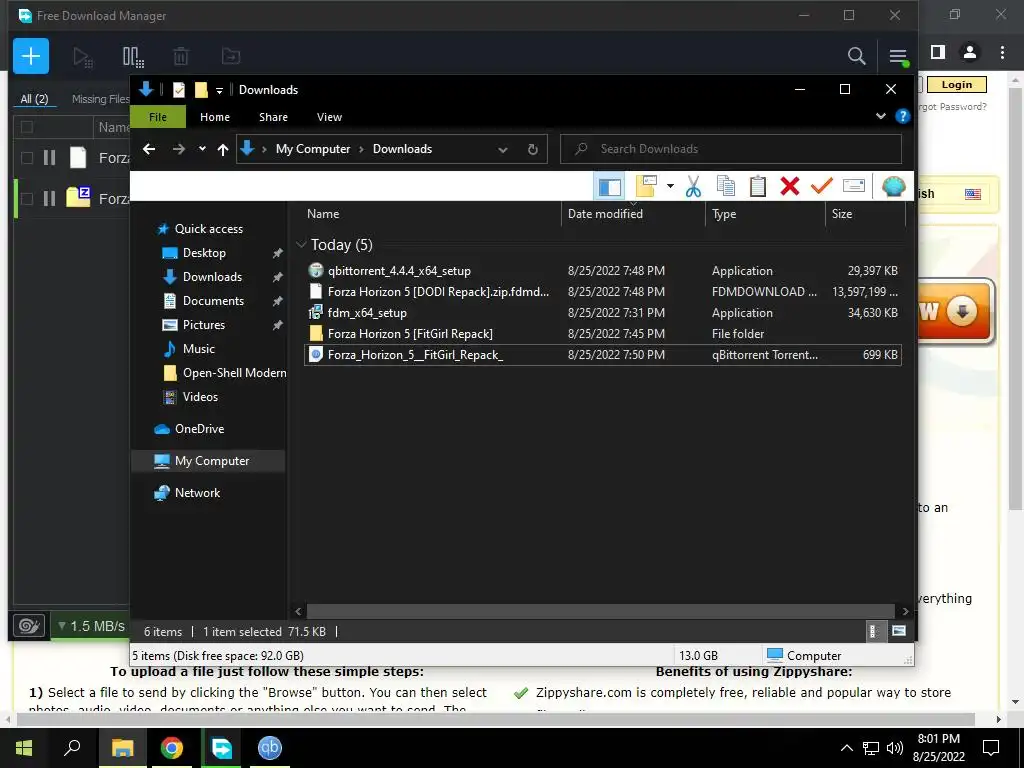This screenshot has width=1024, height=768.
Task: Open the address bar history dropdown
Action: tap(503, 150)
